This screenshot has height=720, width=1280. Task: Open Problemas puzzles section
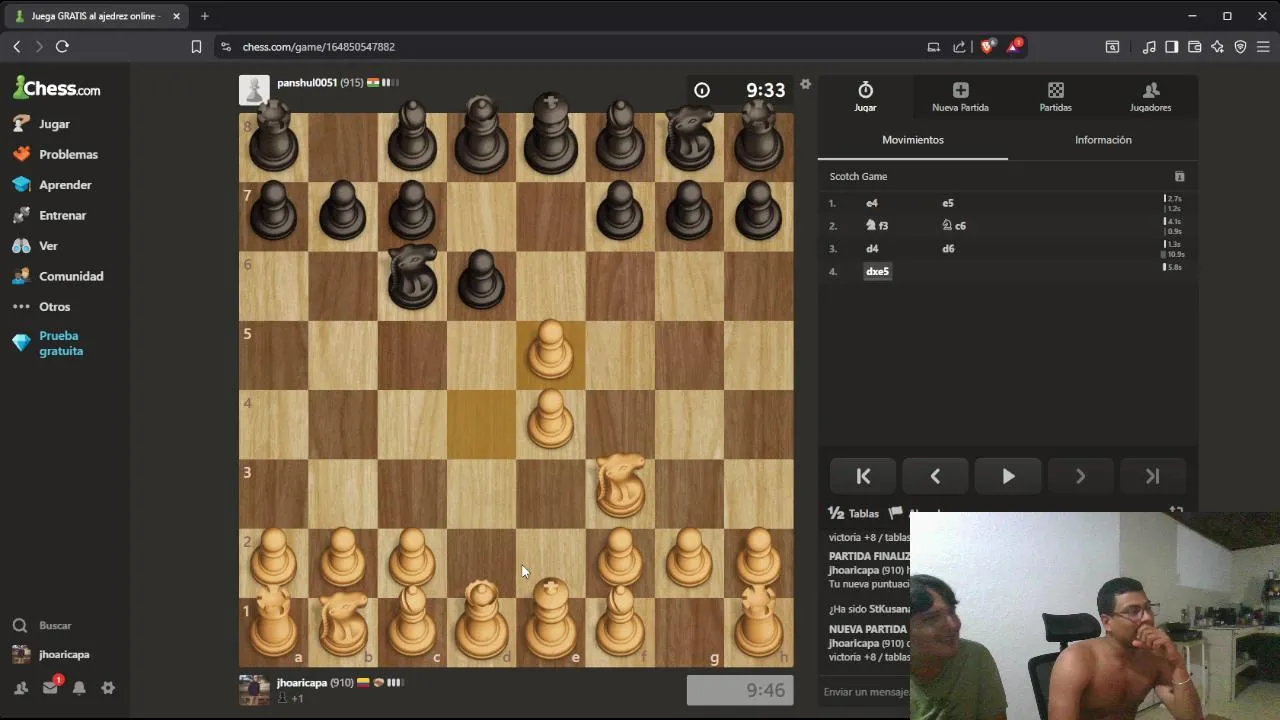tap(56, 154)
